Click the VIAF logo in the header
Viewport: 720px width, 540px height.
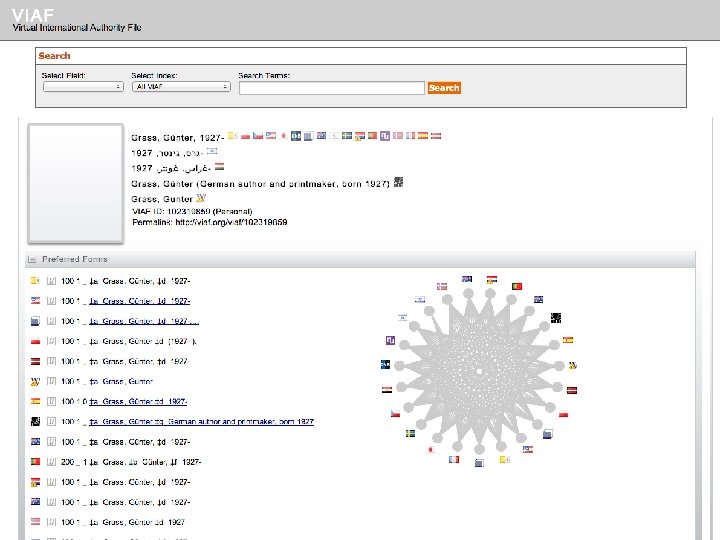click(x=33, y=16)
